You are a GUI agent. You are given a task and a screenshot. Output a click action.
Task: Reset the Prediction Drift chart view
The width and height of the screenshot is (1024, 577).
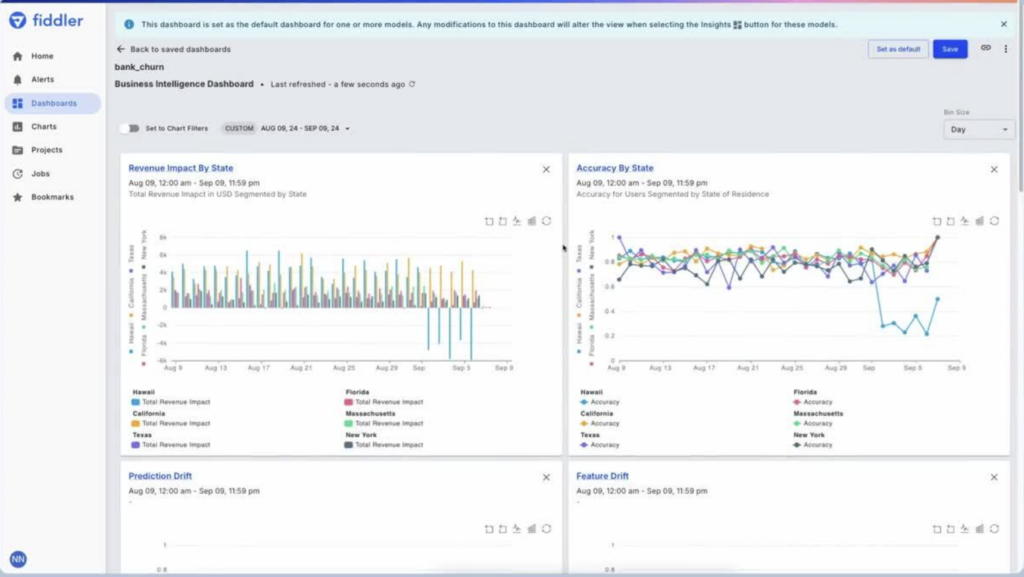547,529
